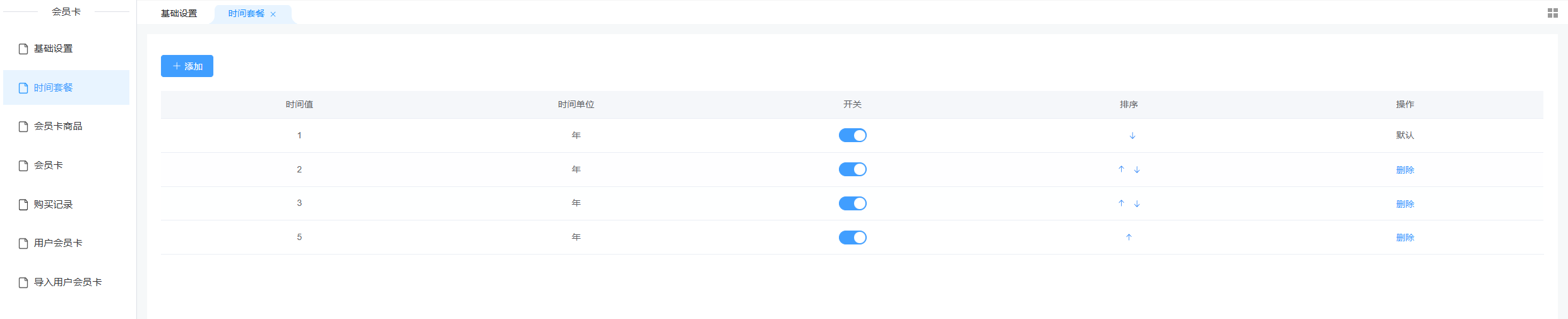
Task: Turn off the switch for 3 年 package
Action: 852,203
